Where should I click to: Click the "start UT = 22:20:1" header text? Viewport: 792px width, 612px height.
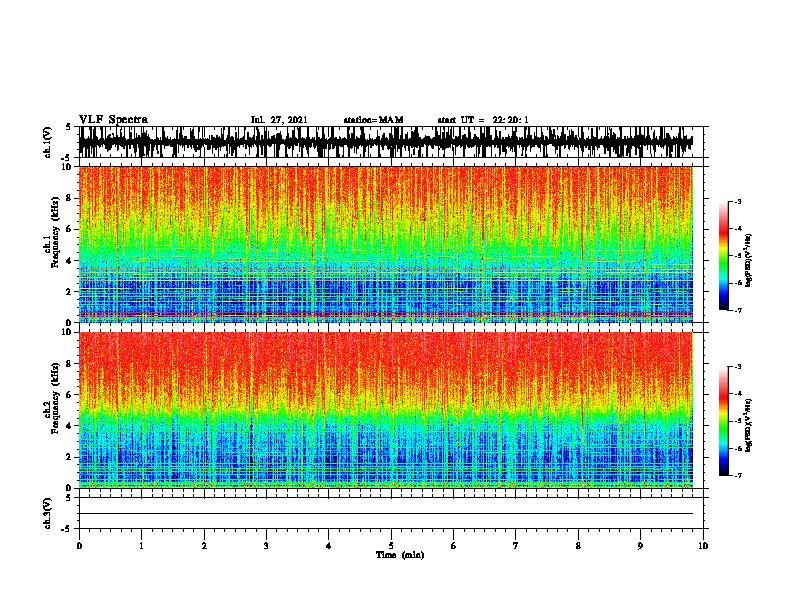483,120
